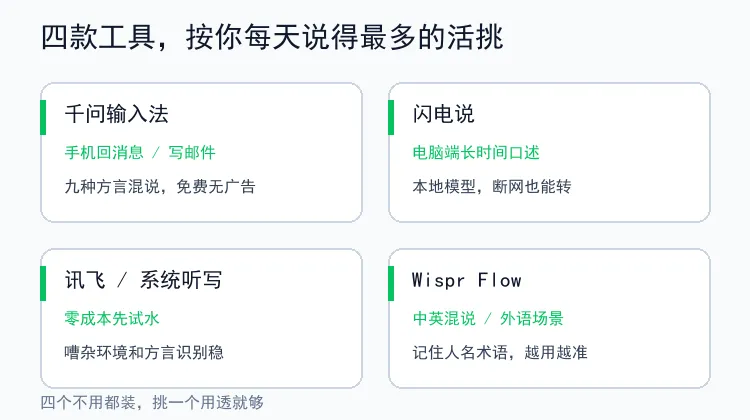Click the main heading 四款工具
Image resolution: width=750 pixels, height=420 pixels.
99,38
